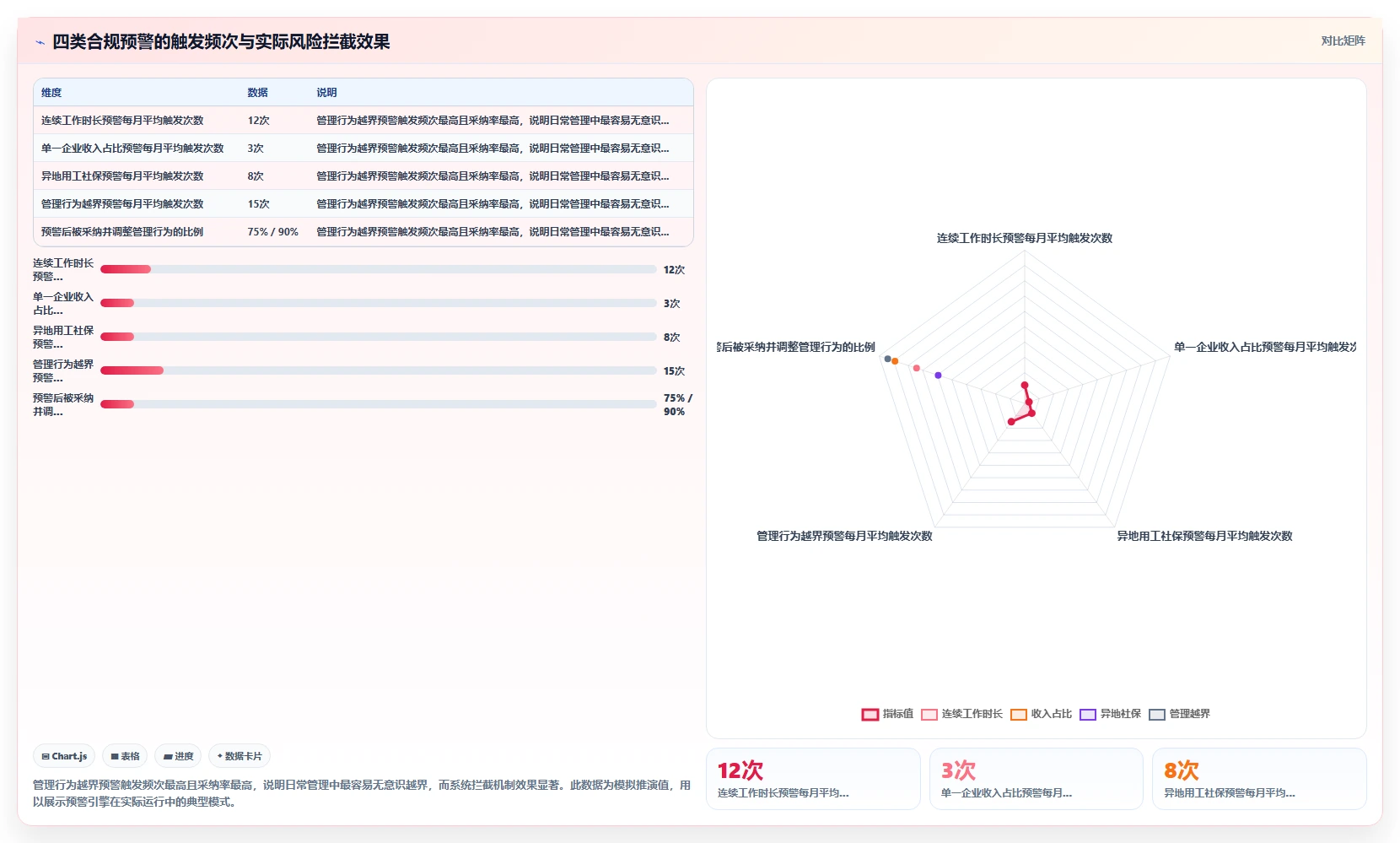Screen dimensions: 1400x843
Task: Click the 数据卡片 tag
Action: click(240, 756)
